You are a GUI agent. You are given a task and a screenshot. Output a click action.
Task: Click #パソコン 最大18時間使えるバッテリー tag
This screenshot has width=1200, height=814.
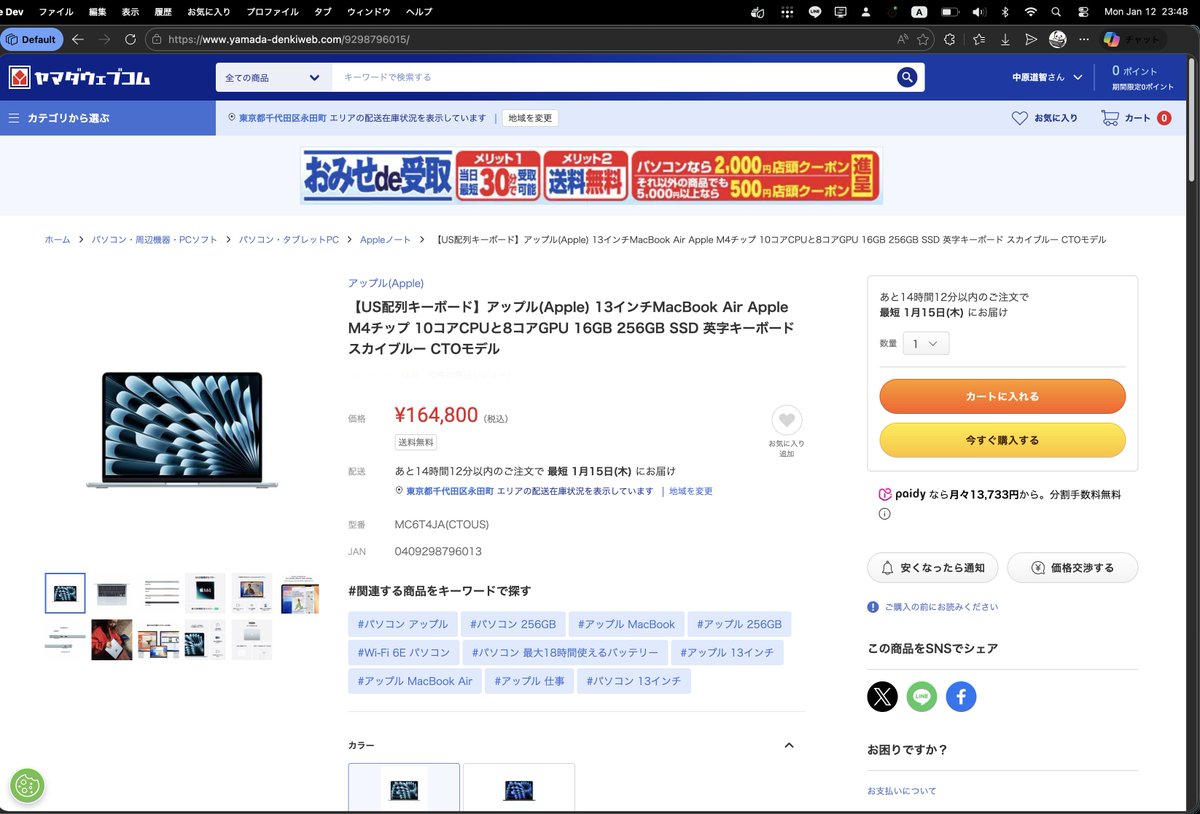point(565,653)
